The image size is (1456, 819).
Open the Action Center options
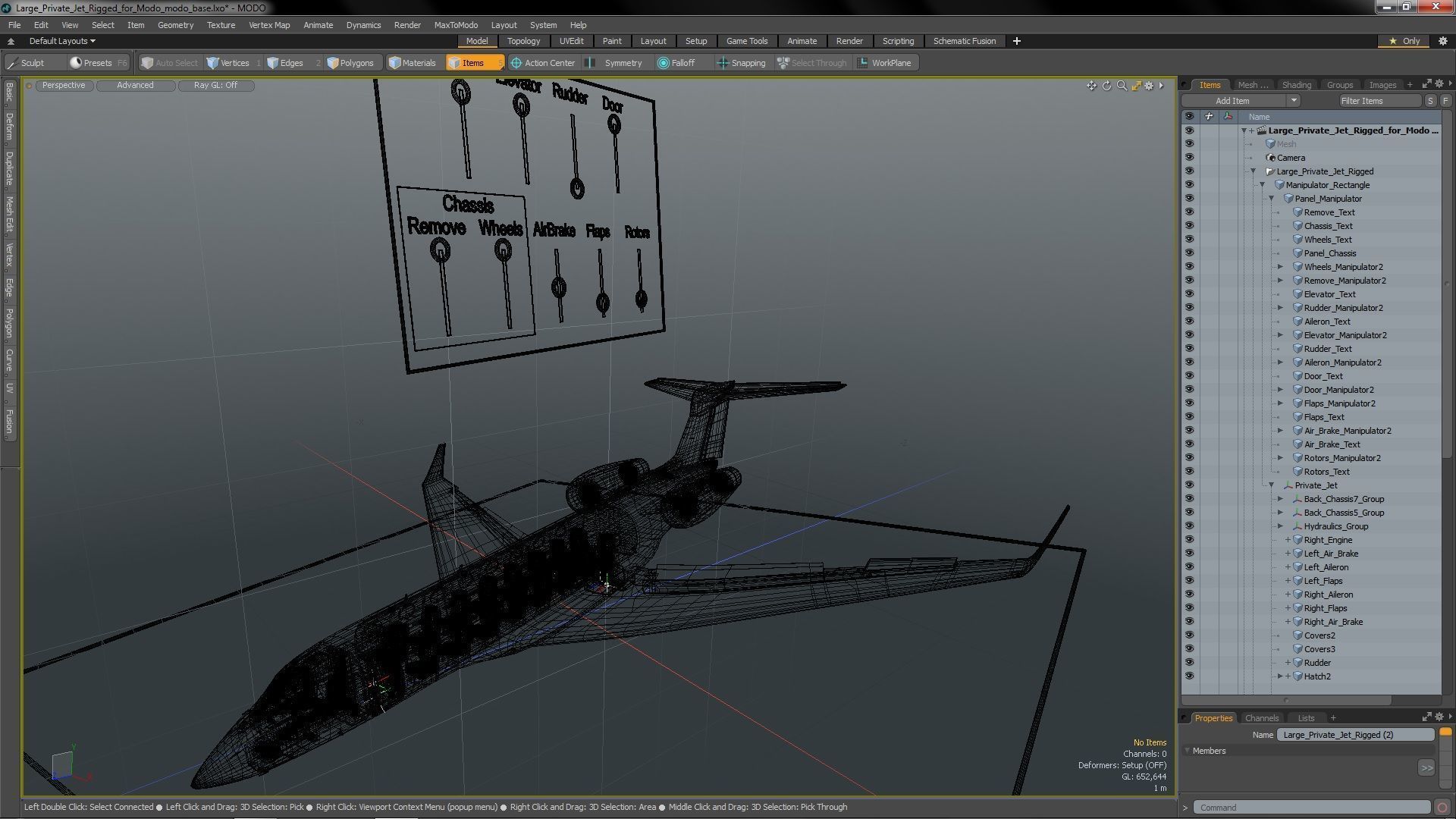tap(543, 63)
